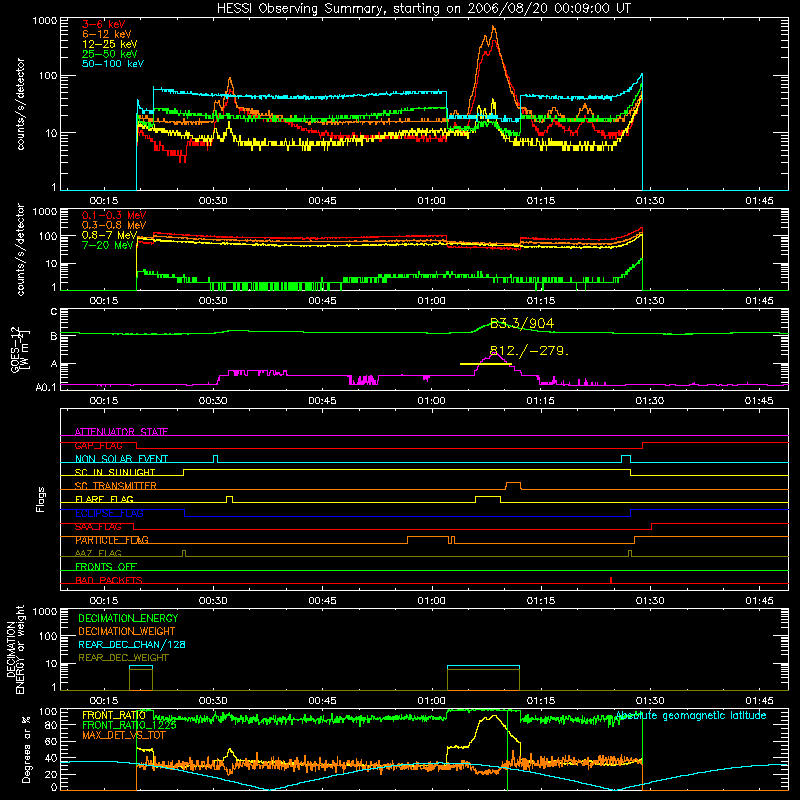Click the B3.3/904 flare annotation
The height and width of the screenshot is (800, 800).
point(521,323)
